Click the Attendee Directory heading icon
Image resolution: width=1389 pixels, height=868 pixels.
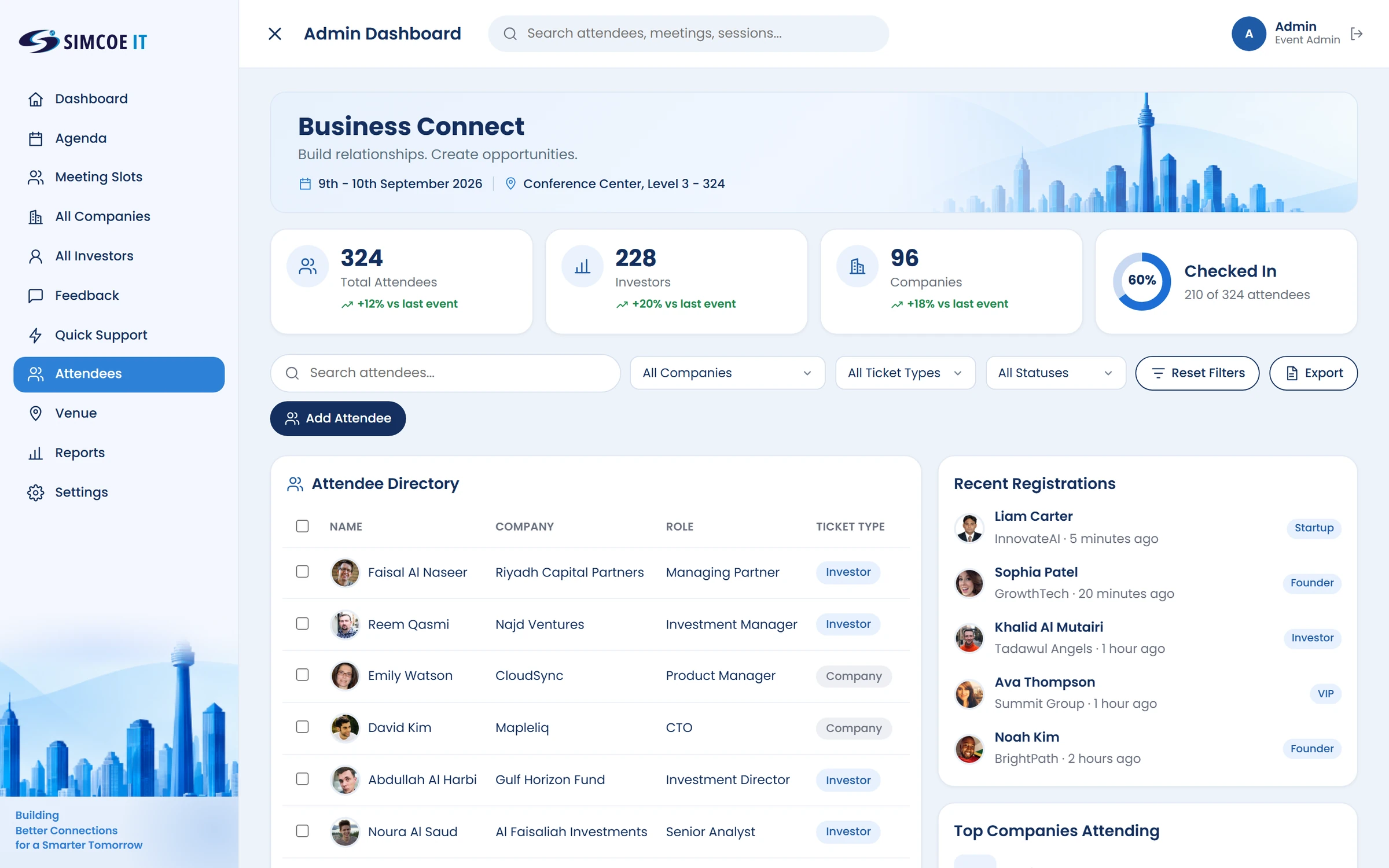click(295, 484)
